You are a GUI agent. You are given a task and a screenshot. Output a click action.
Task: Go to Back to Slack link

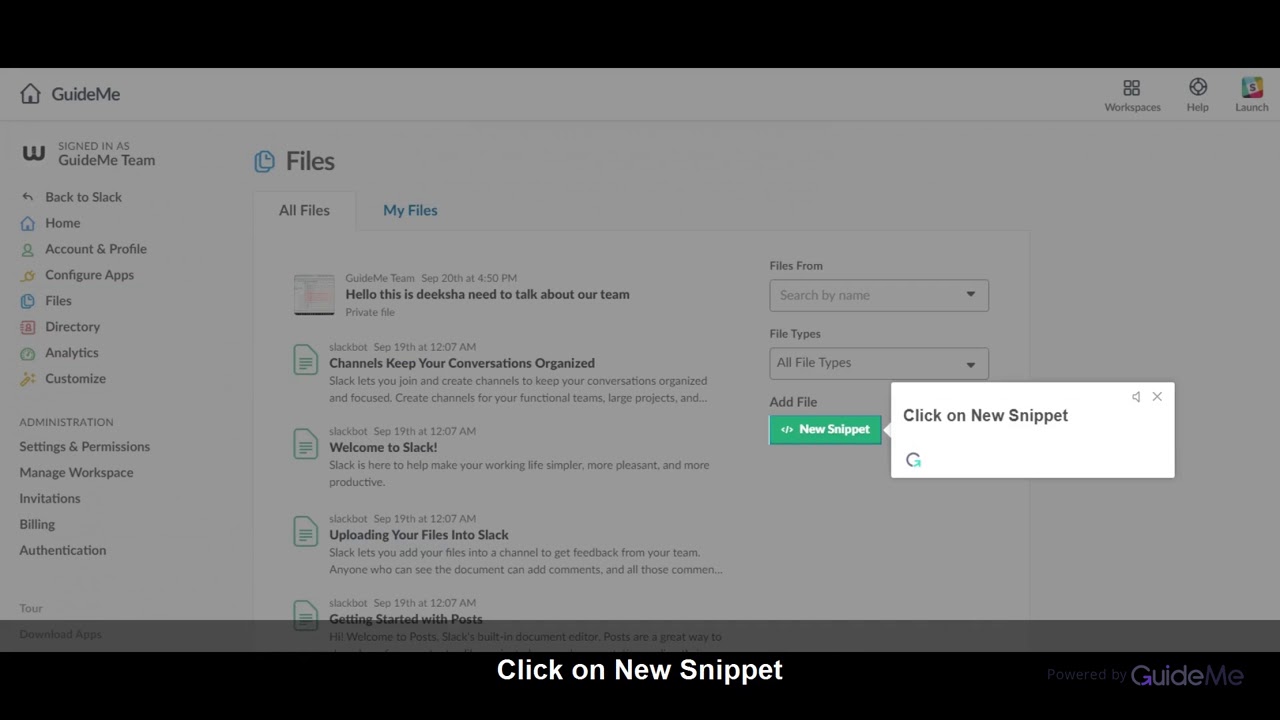pyautogui.click(x=83, y=197)
